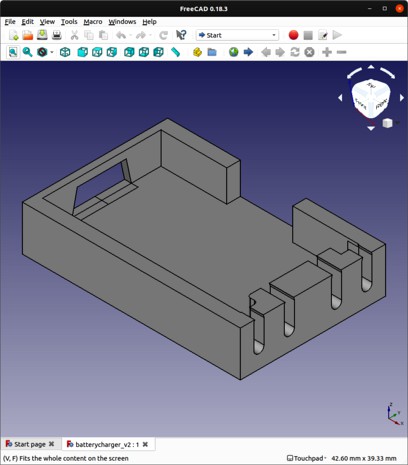This screenshot has height=465, width=408.
Task: Stop loading page X icon
Action: pyautogui.click(x=309, y=52)
